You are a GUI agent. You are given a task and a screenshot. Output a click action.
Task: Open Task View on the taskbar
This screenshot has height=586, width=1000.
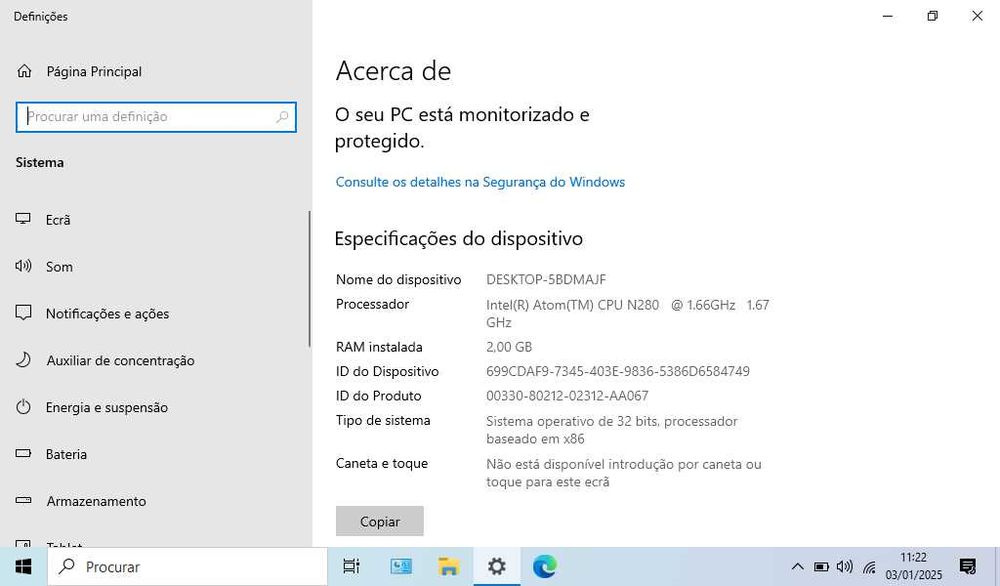351,566
